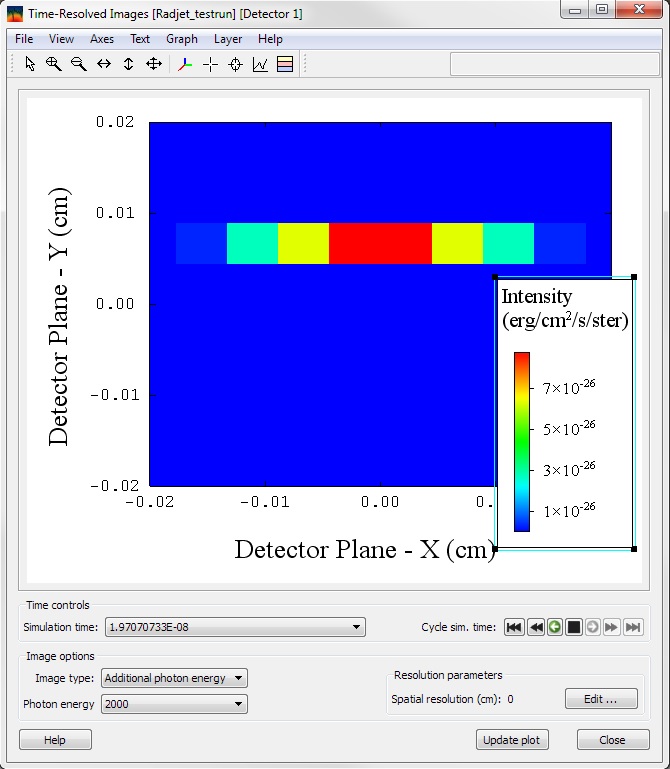670x769 pixels.
Task: Jump to first simulation time
Action: point(514,627)
